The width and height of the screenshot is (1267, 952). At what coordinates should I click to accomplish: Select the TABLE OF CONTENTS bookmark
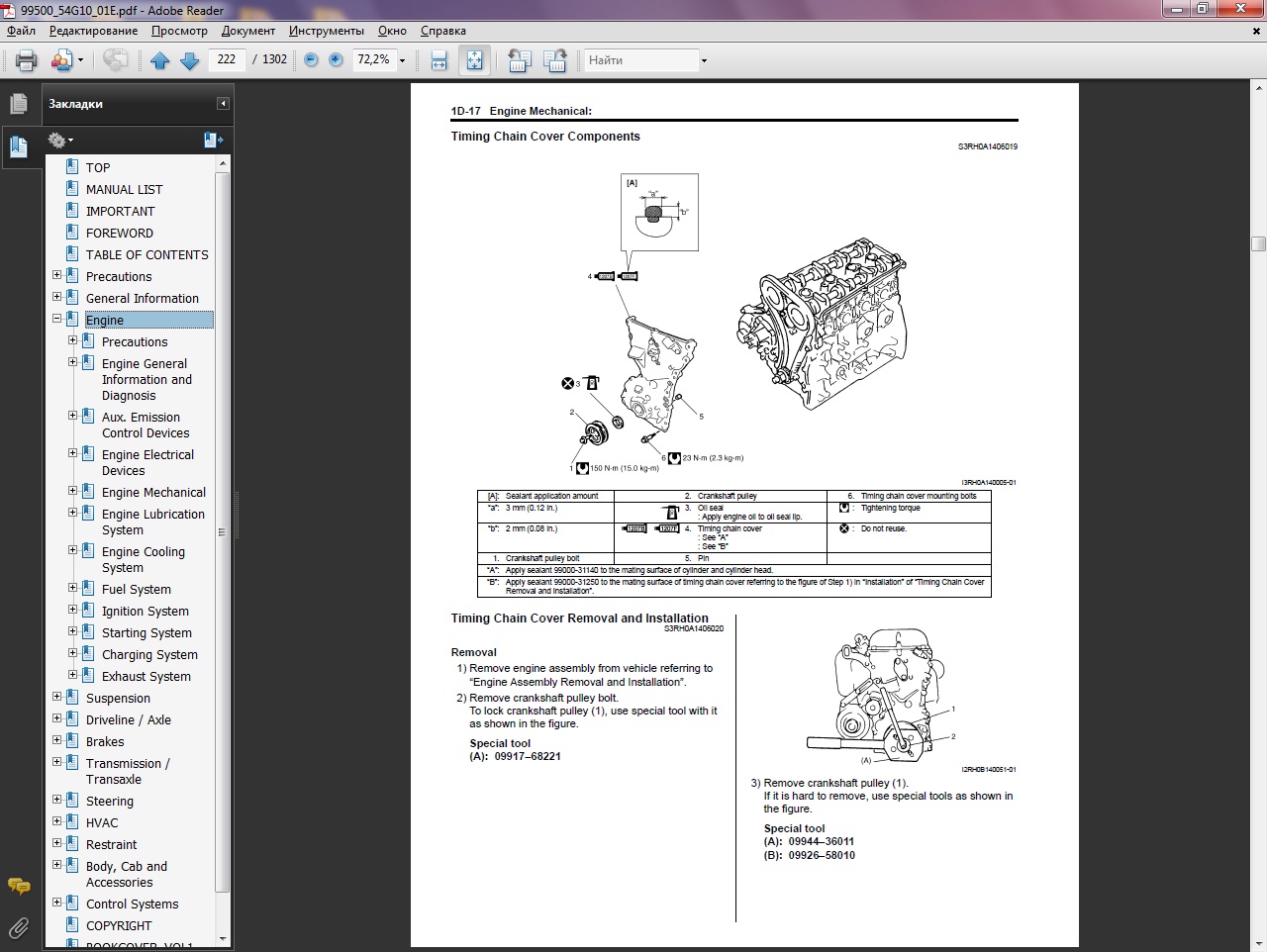146,255
